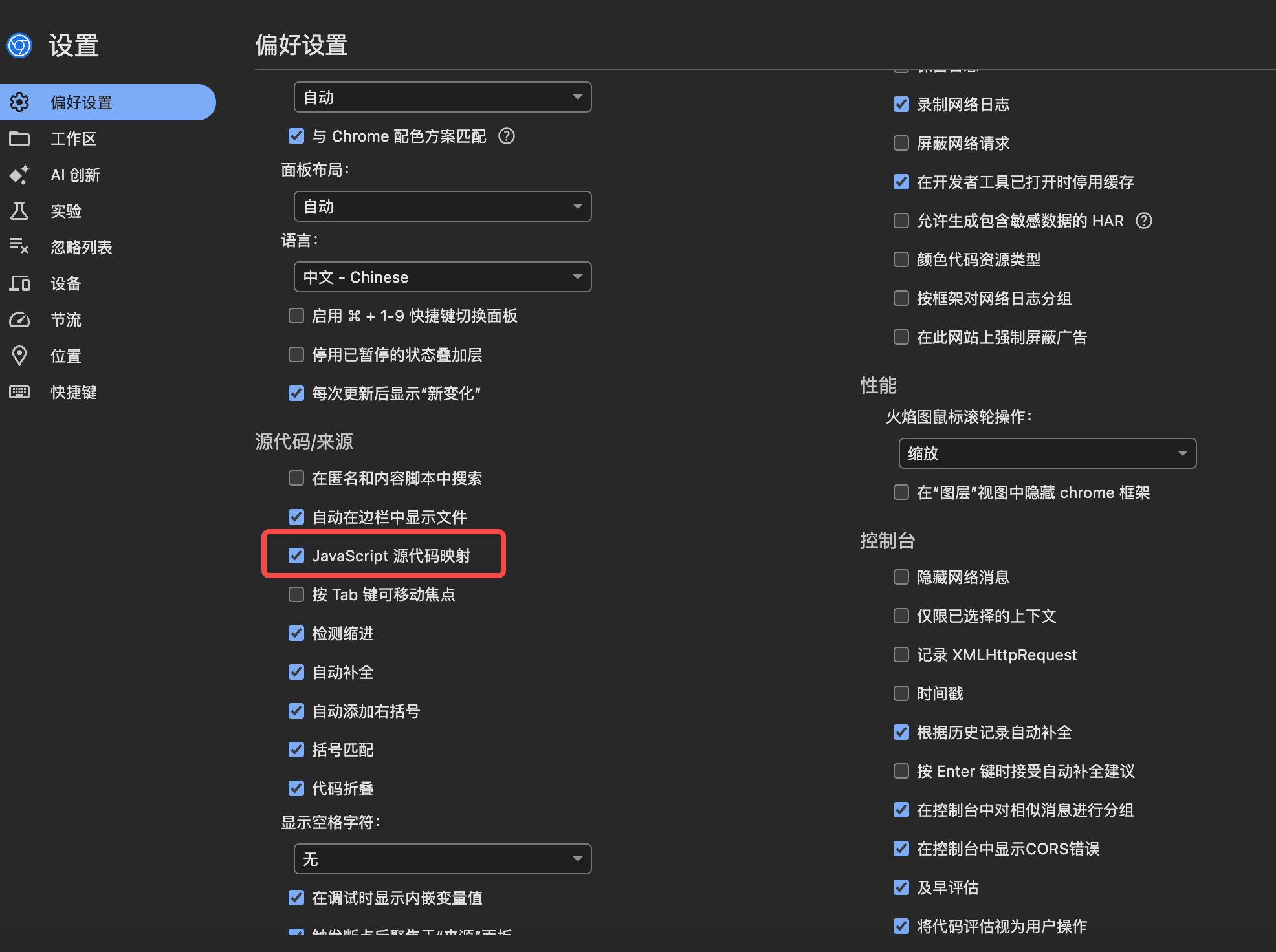Viewport: 1276px width, 952px height.
Task: Click the folder icon beside 工作区
Action: click(x=19, y=138)
